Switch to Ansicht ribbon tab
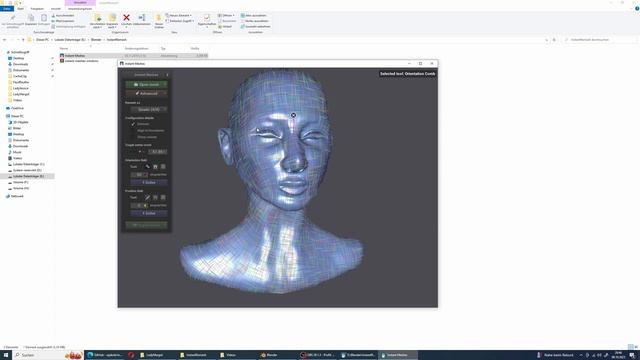The width and height of the screenshot is (640, 360). tap(56, 9)
